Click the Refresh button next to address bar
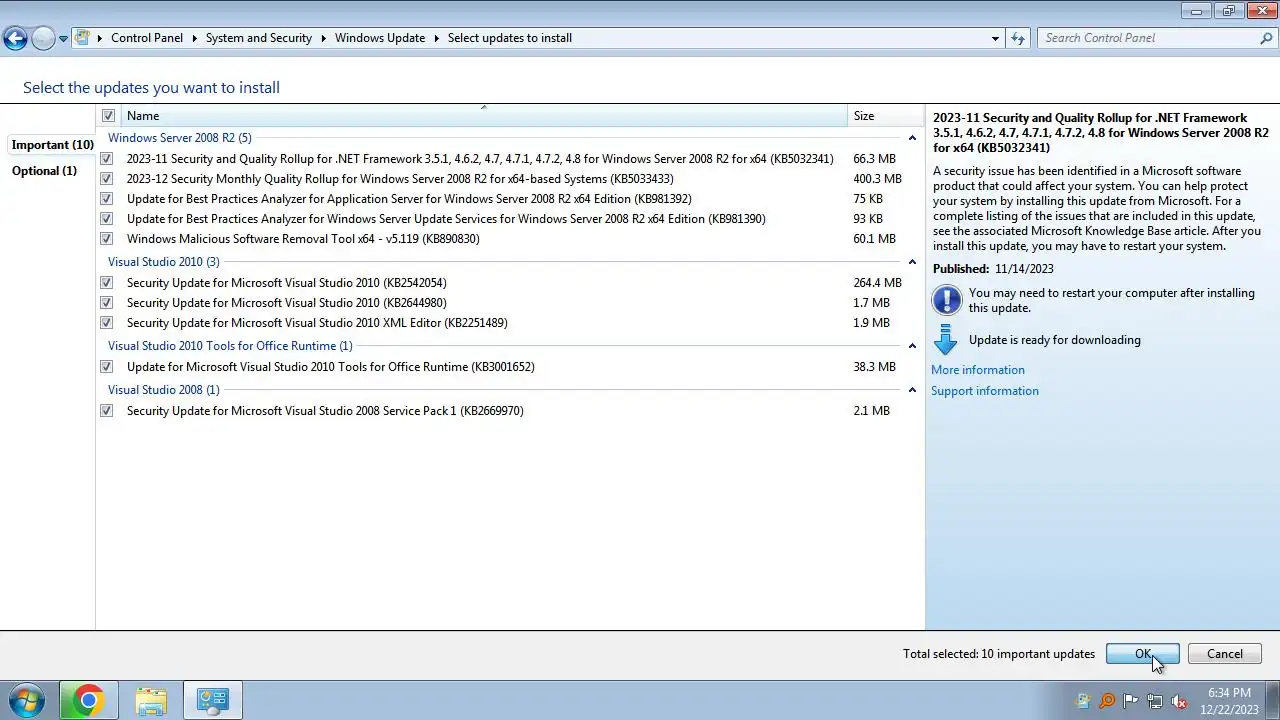The height and width of the screenshot is (720, 1280). 1018,38
